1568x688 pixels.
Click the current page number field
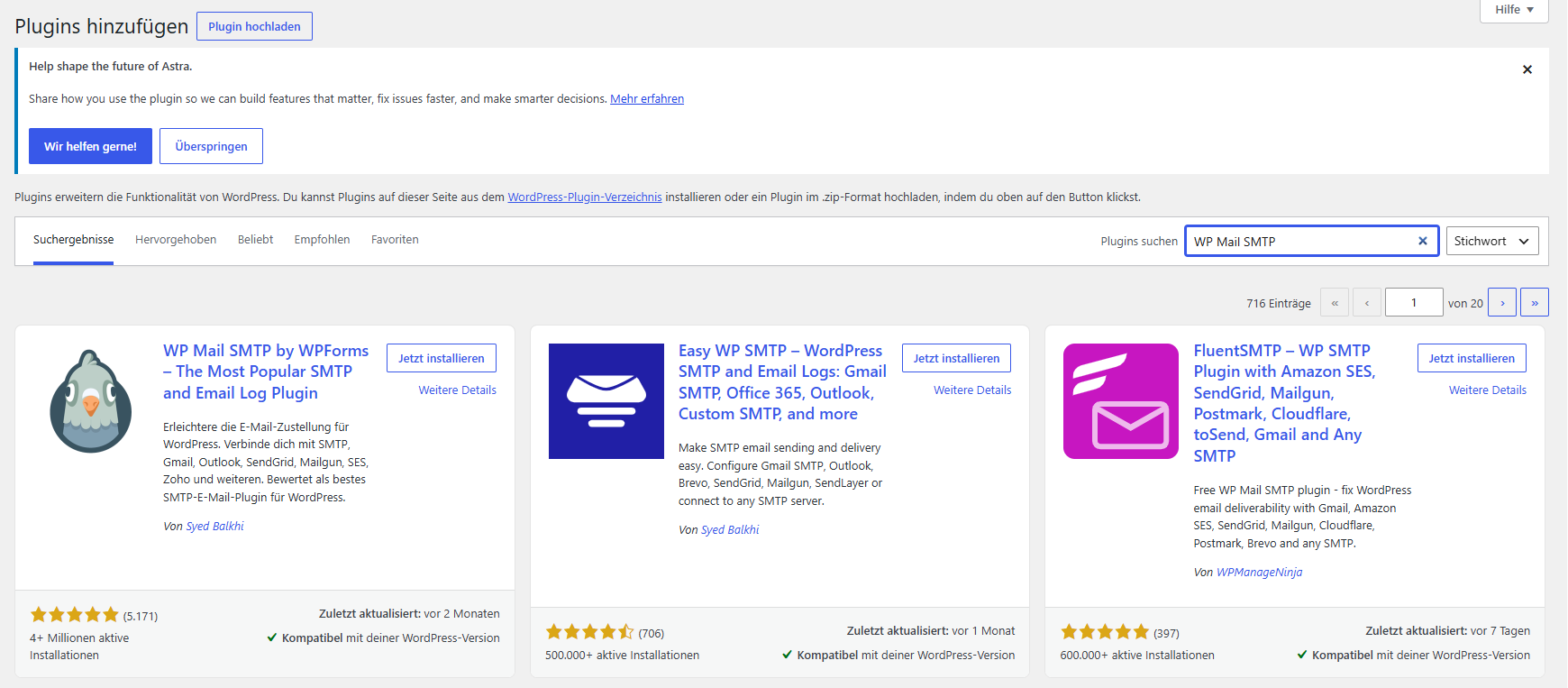point(1414,302)
